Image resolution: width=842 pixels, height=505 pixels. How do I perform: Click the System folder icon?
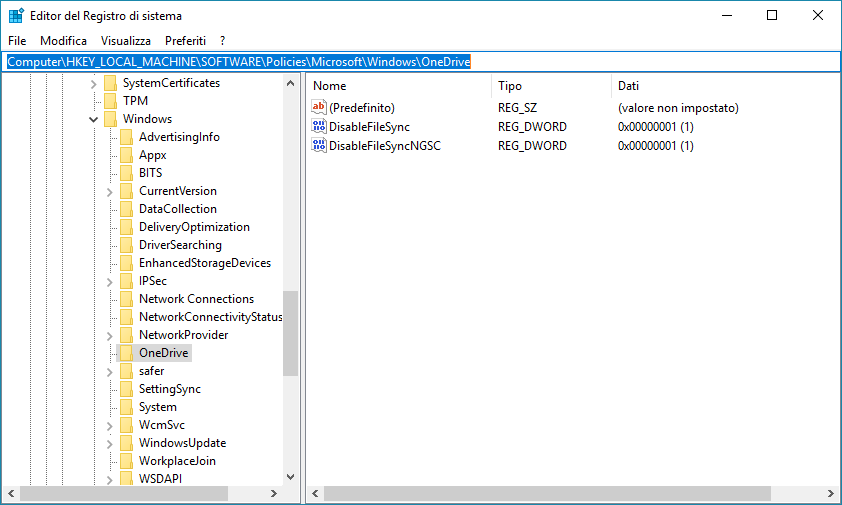coord(127,407)
